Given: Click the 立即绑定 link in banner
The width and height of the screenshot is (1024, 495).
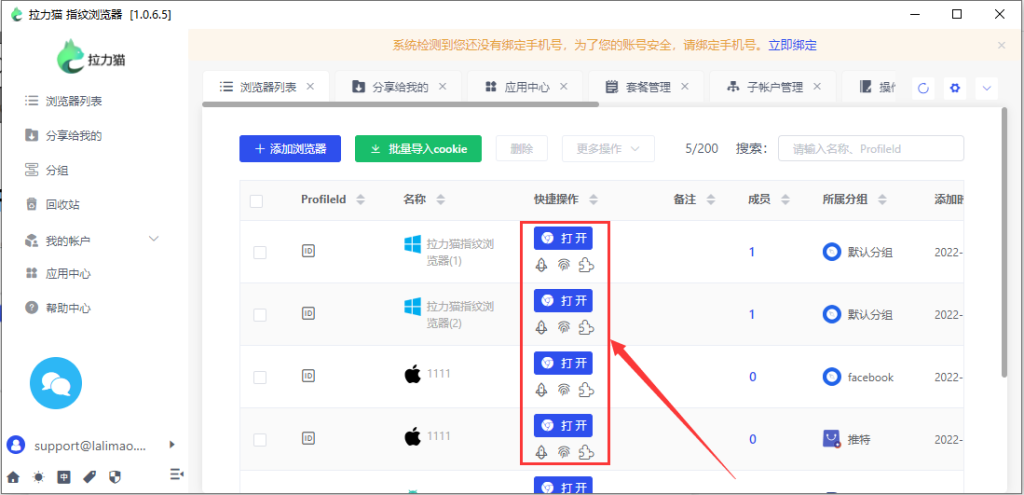Looking at the screenshot, I should tap(792, 45).
